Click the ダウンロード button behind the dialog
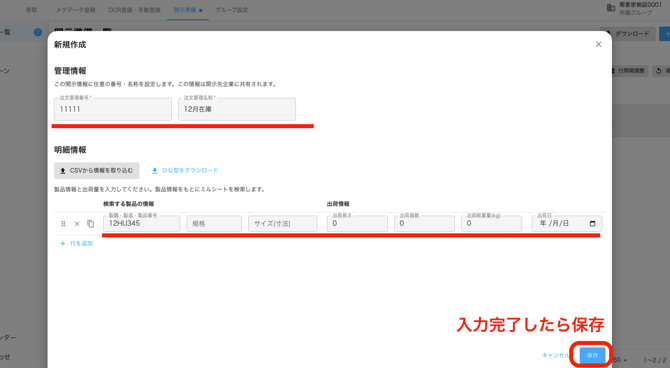670x368 pixels. (627, 33)
